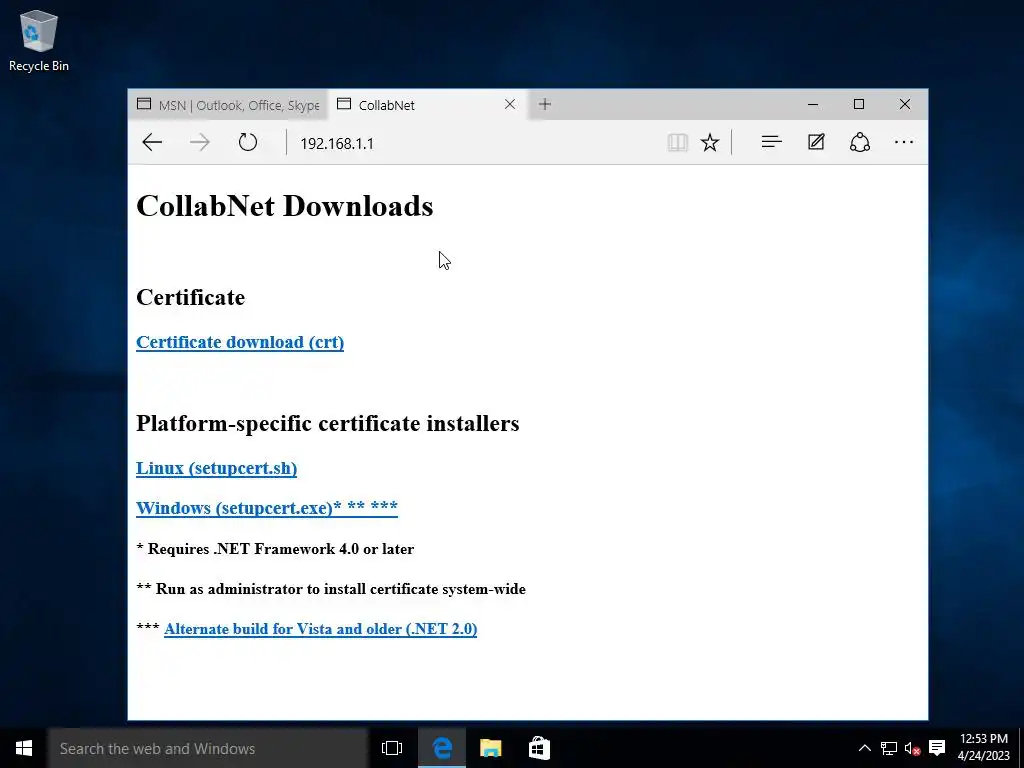Open the Store from the taskbar
Screen dimensions: 1024x768
(x=539, y=748)
